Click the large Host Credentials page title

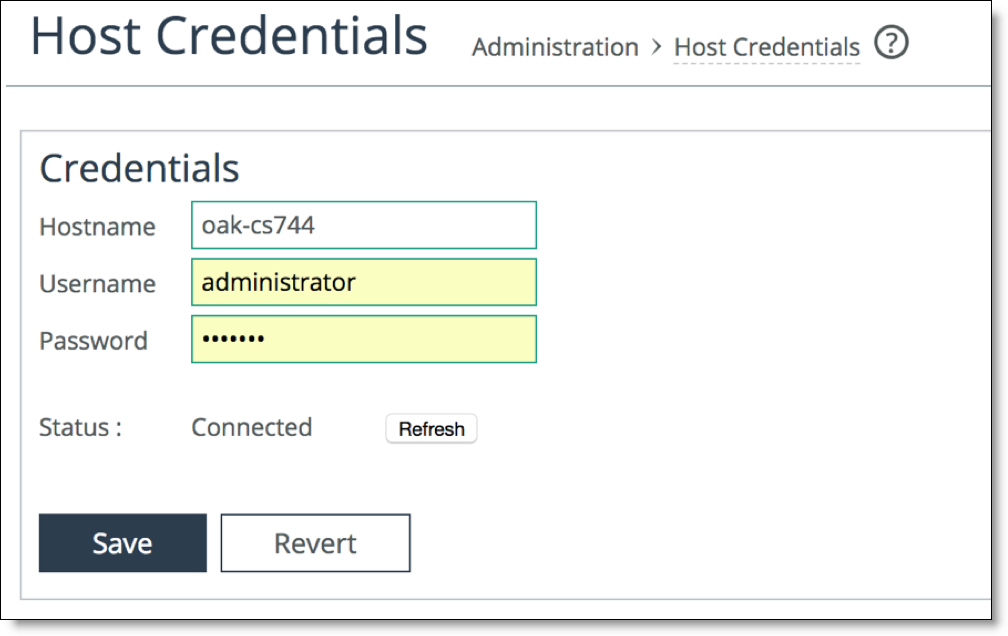tap(229, 36)
